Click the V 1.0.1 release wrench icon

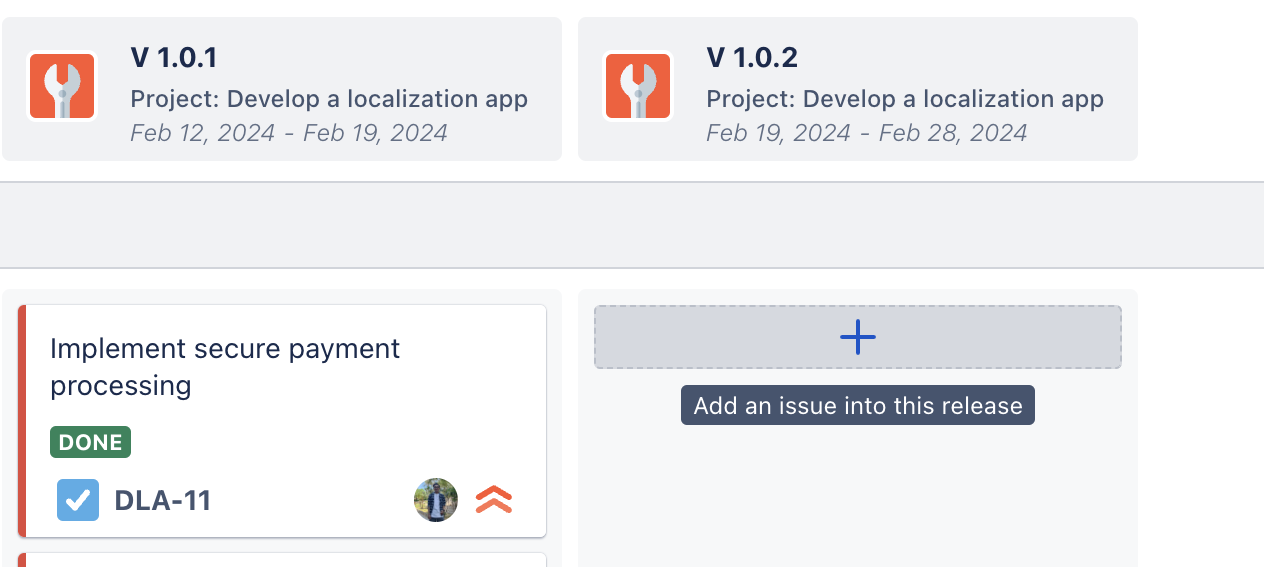pos(62,87)
